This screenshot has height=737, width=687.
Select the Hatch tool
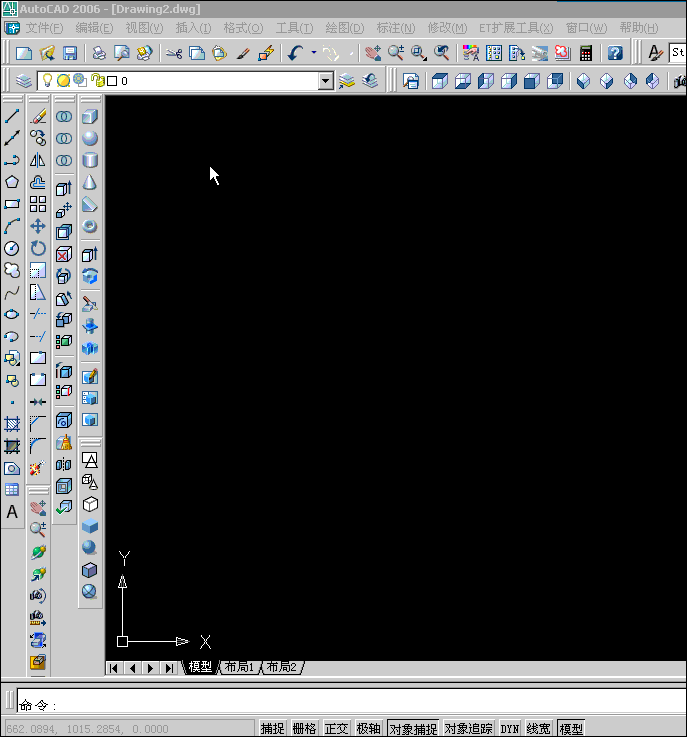click(x=12, y=424)
